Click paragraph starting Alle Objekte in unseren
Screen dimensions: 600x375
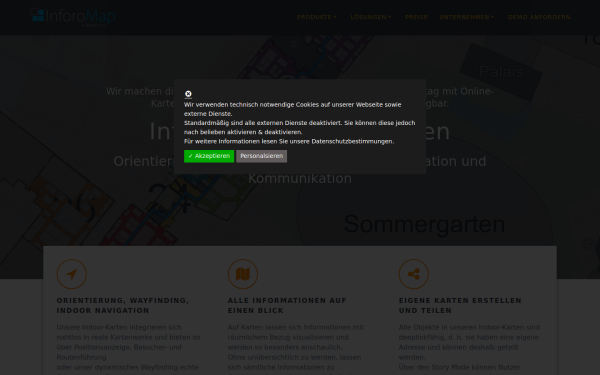469,349
